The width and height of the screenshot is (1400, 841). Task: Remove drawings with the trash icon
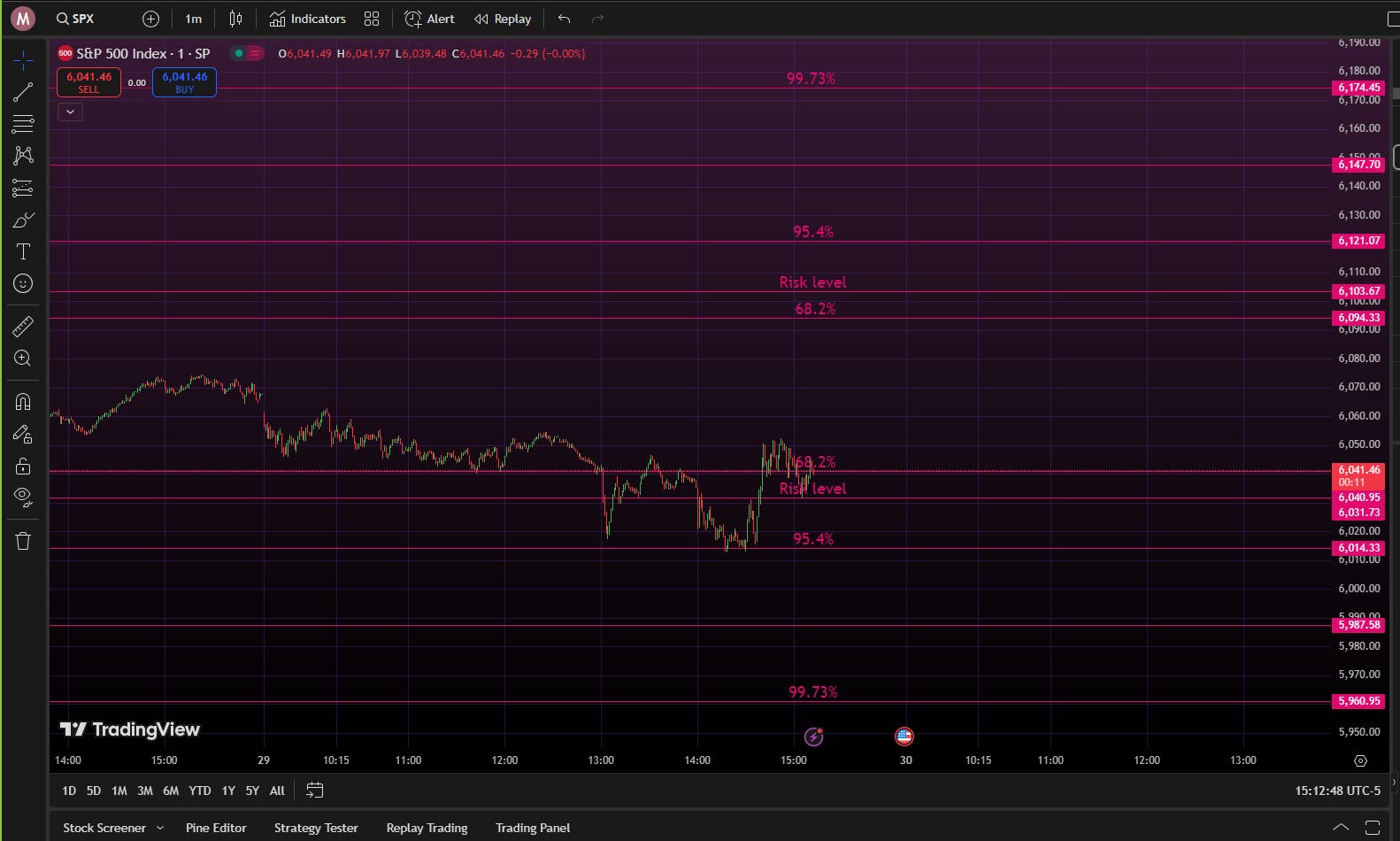pos(23,541)
